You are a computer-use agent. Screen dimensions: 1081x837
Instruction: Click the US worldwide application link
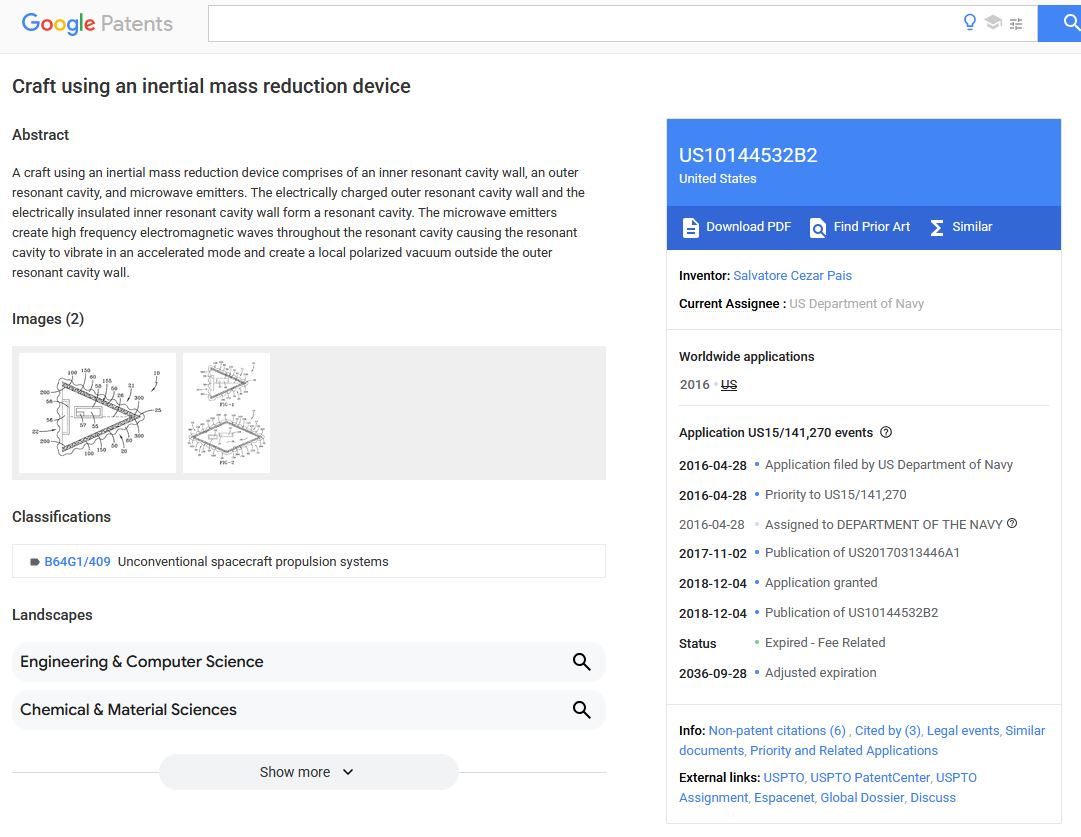tap(729, 385)
